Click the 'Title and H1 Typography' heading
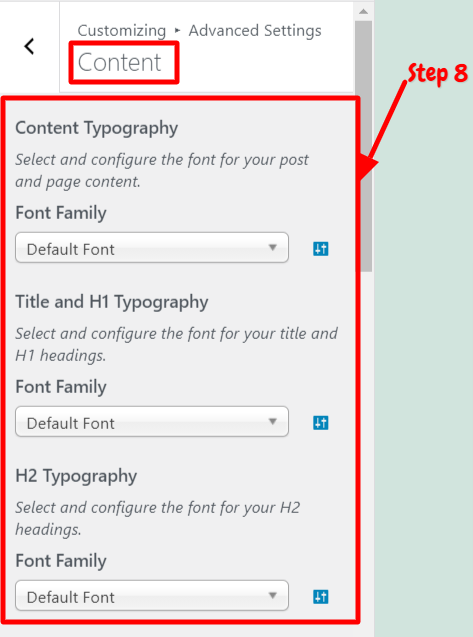The width and height of the screenshot is (473, 637). [x=112, y=302]
